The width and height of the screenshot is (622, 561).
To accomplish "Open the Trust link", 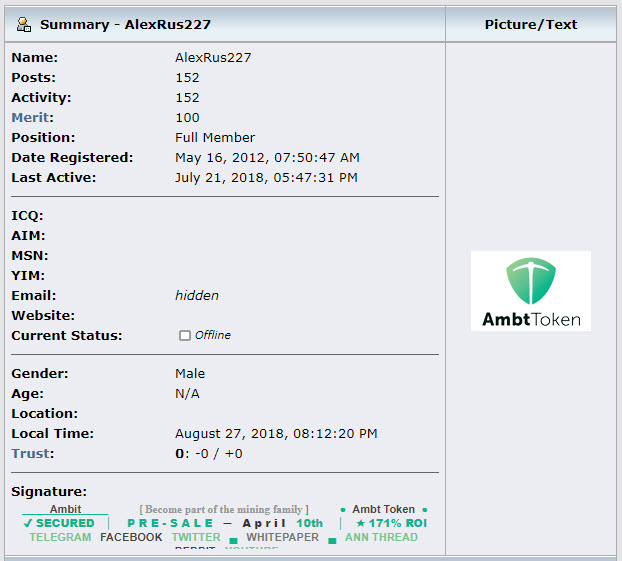I will click(x=31, y=453).
